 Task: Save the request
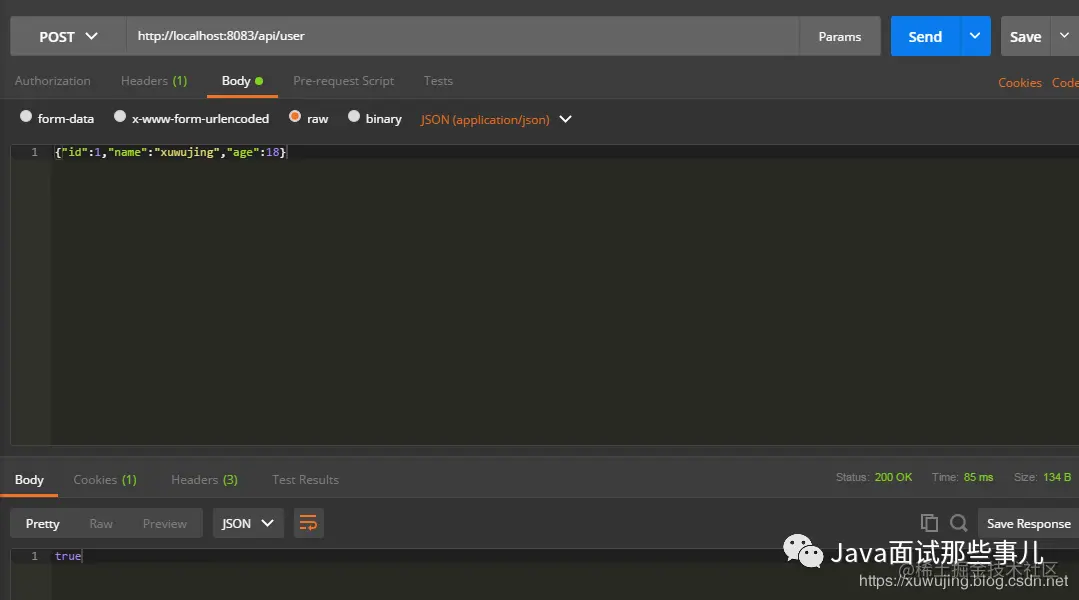point(1025,36)
